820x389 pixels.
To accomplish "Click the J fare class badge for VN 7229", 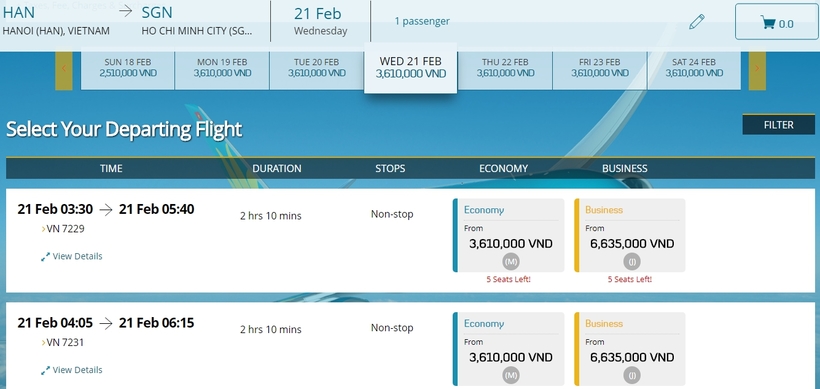I will [x=632, y=261].
